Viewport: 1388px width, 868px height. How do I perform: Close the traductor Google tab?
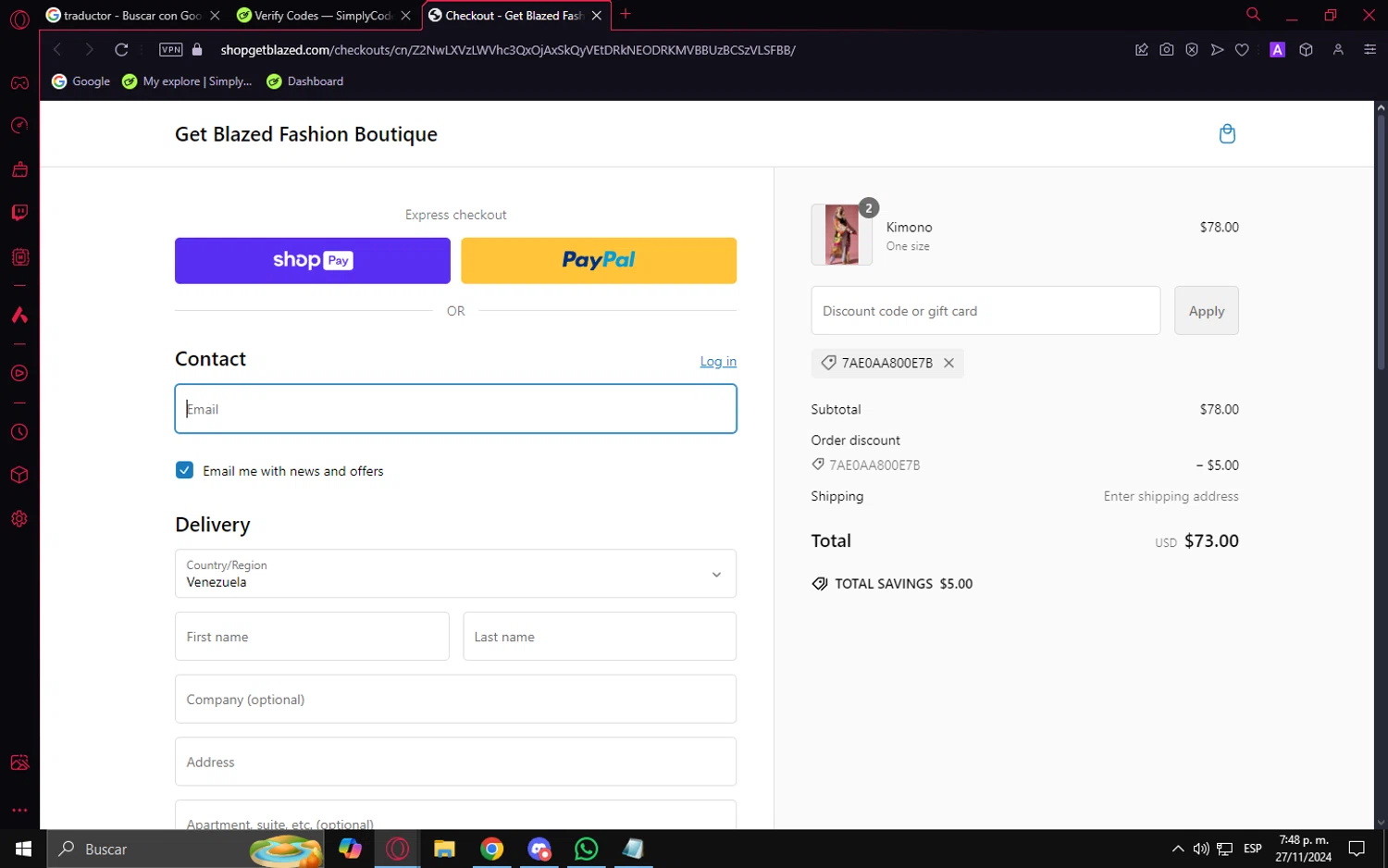tap(215, 16)
